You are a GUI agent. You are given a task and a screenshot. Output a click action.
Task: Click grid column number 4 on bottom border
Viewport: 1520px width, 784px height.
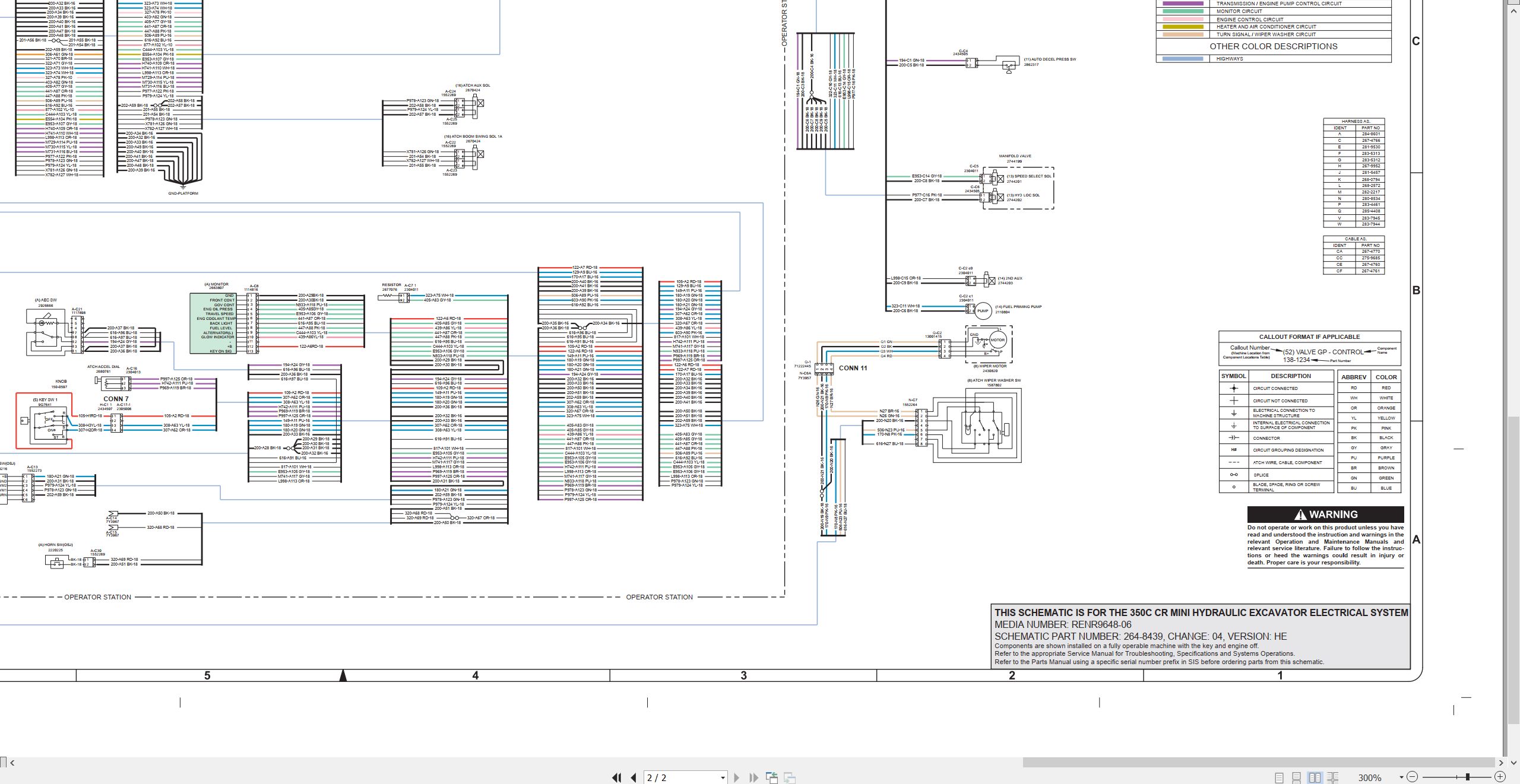[476, 675]
